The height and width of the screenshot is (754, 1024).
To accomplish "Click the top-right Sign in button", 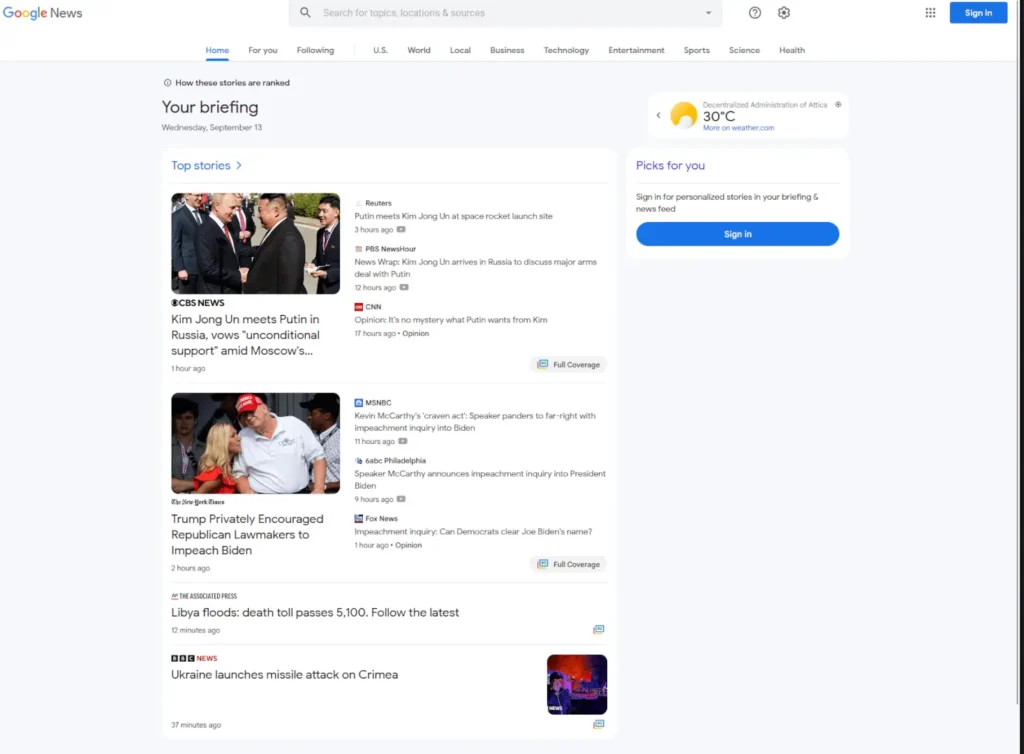I will [978, 13].
